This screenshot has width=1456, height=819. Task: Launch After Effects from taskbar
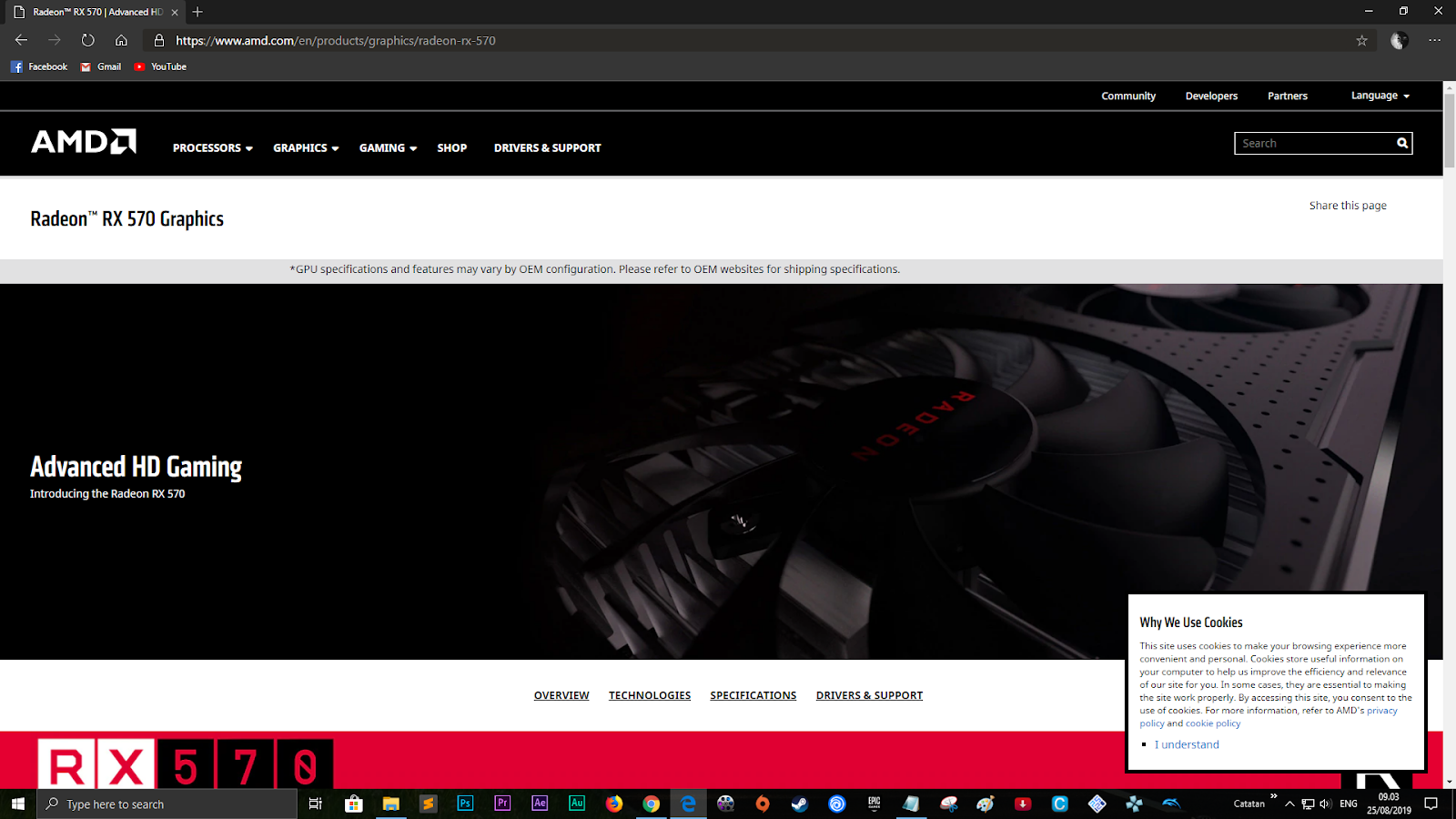point(540,804)
